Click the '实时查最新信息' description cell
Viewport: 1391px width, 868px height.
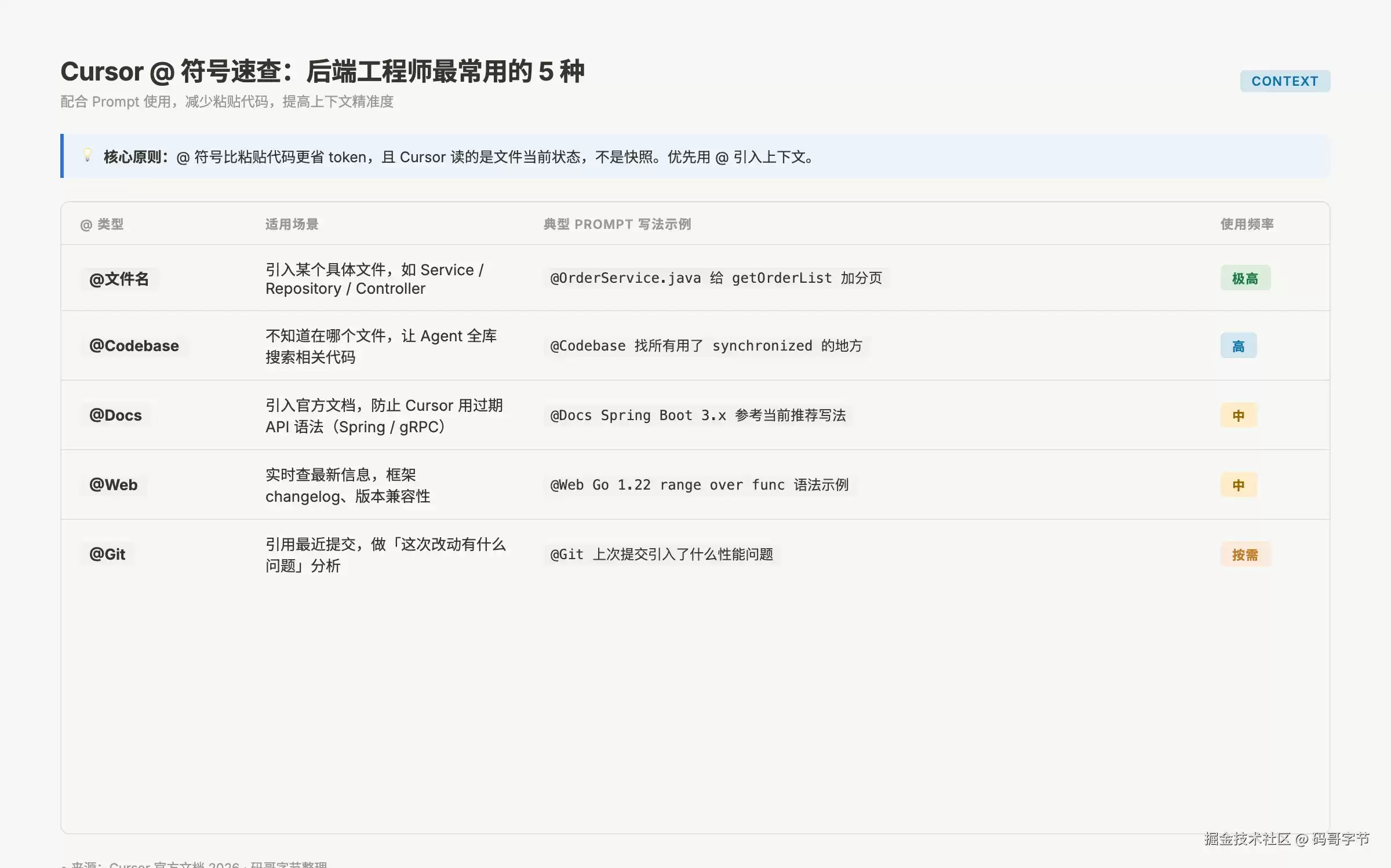point(348,485)
